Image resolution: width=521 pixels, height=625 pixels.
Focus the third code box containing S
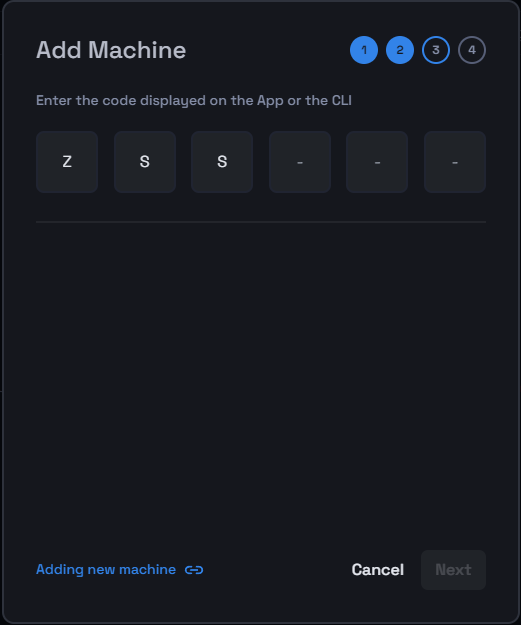(222, 162)
